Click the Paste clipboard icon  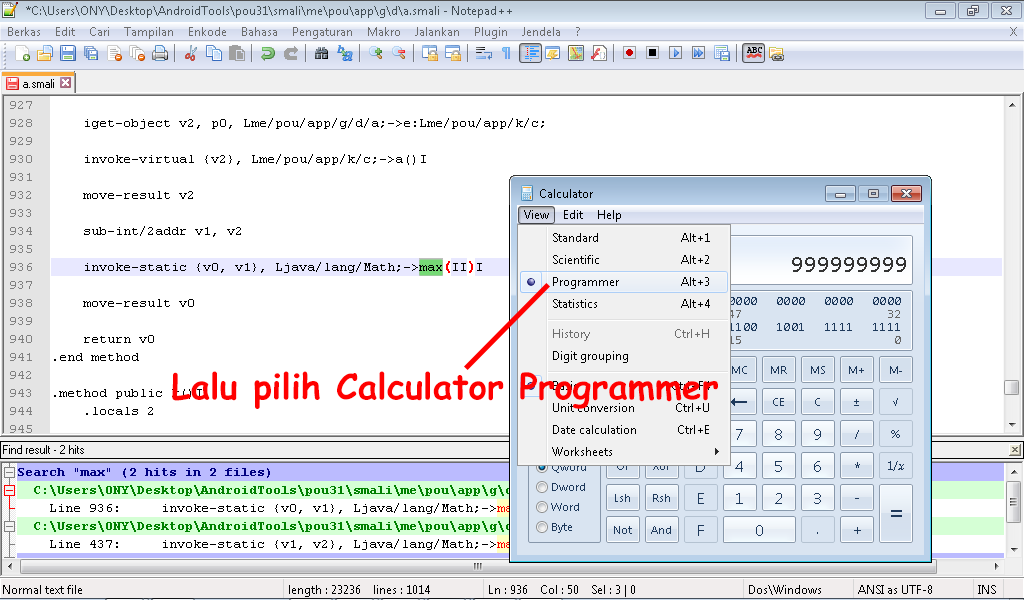point(237,54)
